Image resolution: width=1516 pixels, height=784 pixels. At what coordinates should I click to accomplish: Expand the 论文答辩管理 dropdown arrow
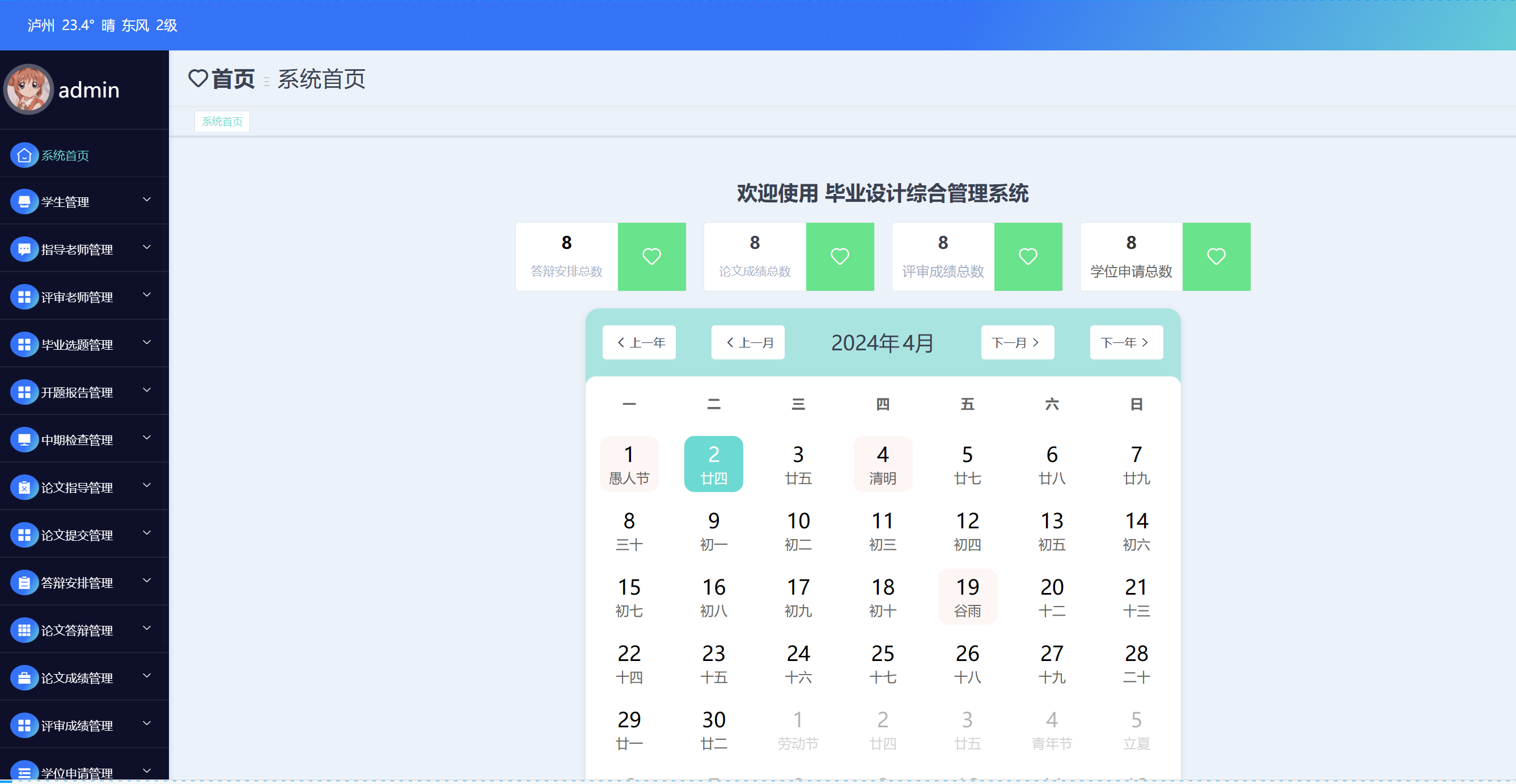(147, 628)
